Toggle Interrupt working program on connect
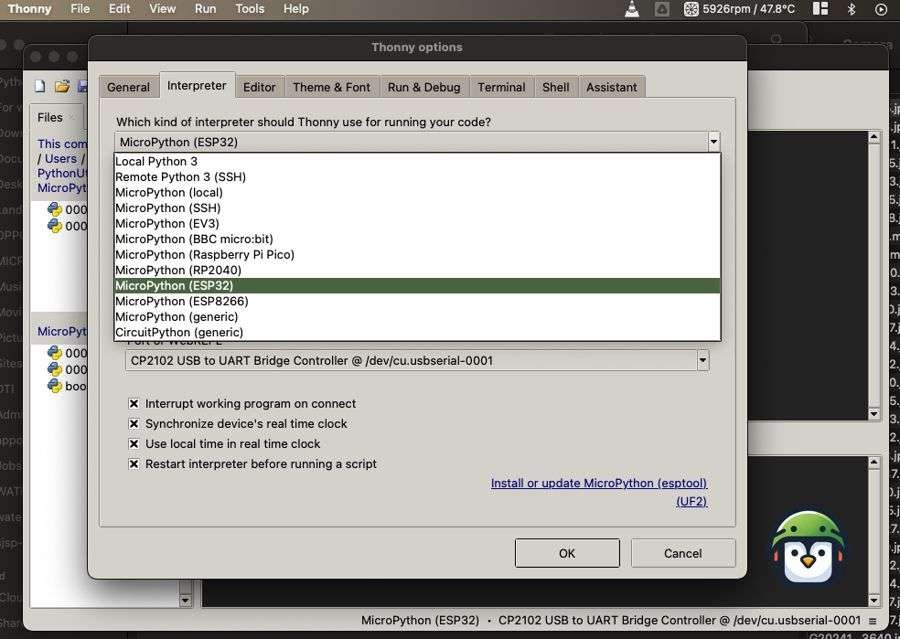The width and height of the screenshot is (900, 639). tap(134, 404)
